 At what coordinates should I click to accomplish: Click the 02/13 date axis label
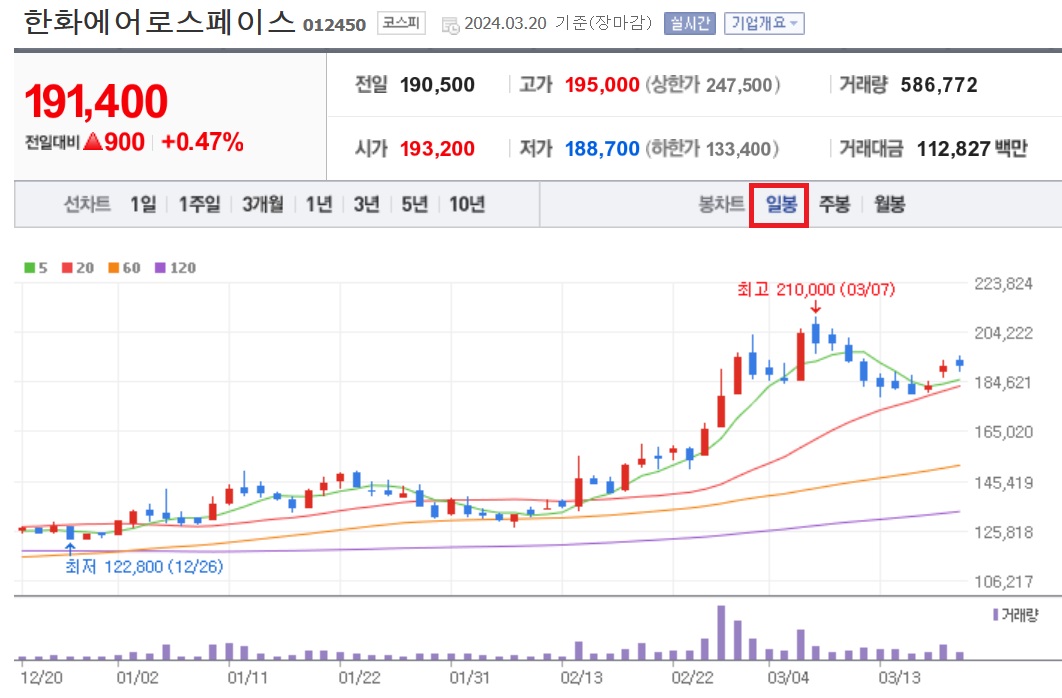coord(582,678)
